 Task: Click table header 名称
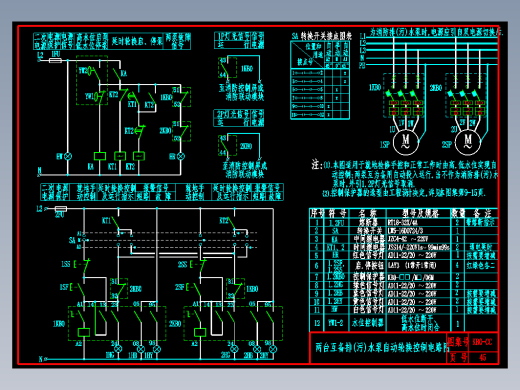[x=368, y=213]
